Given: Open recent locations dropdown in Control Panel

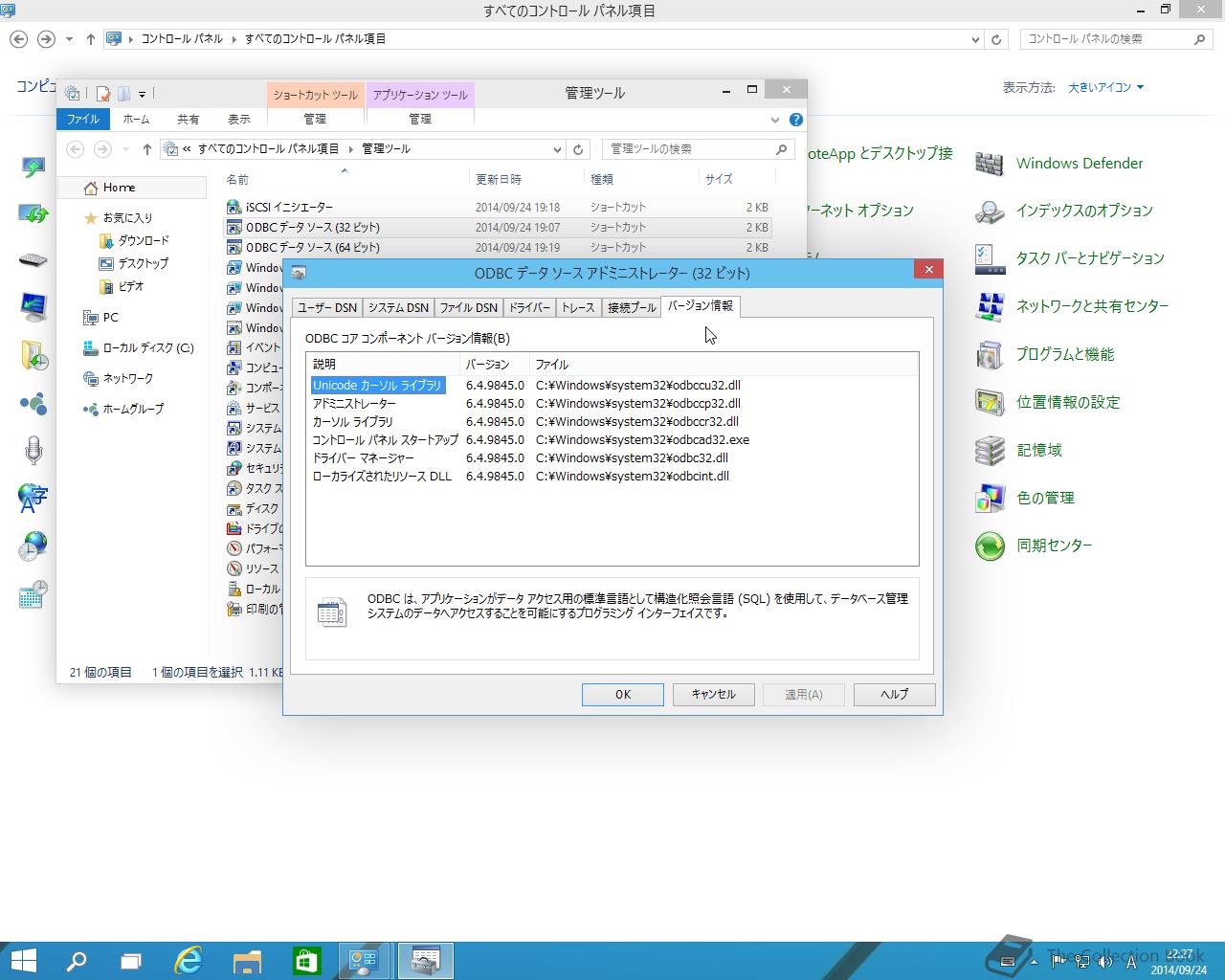Looking at the screenshot, I should pos(69,39).
